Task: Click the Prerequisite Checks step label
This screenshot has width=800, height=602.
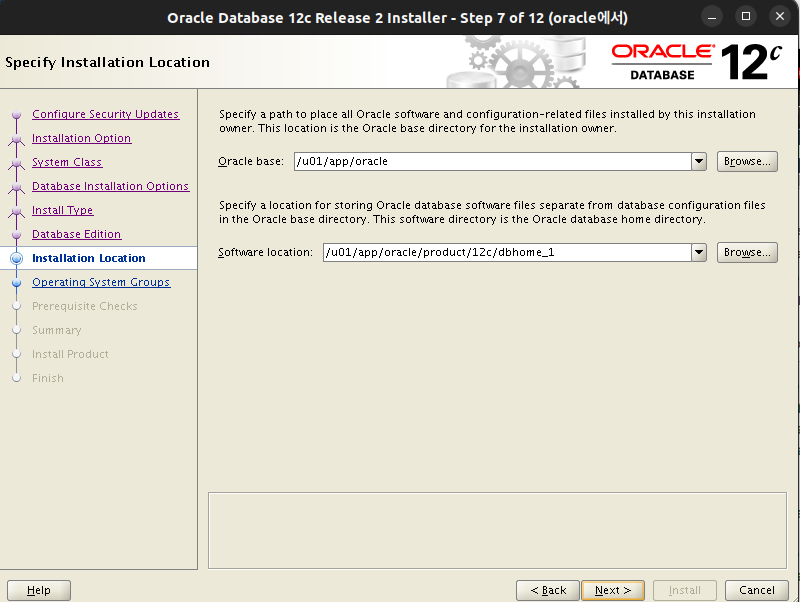Action: coord(85,306)
